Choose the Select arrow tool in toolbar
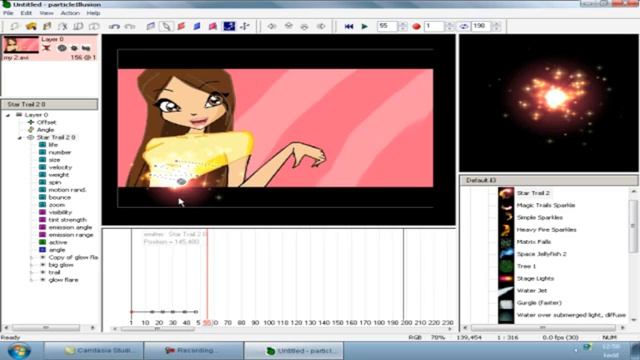 click(166, 27)
